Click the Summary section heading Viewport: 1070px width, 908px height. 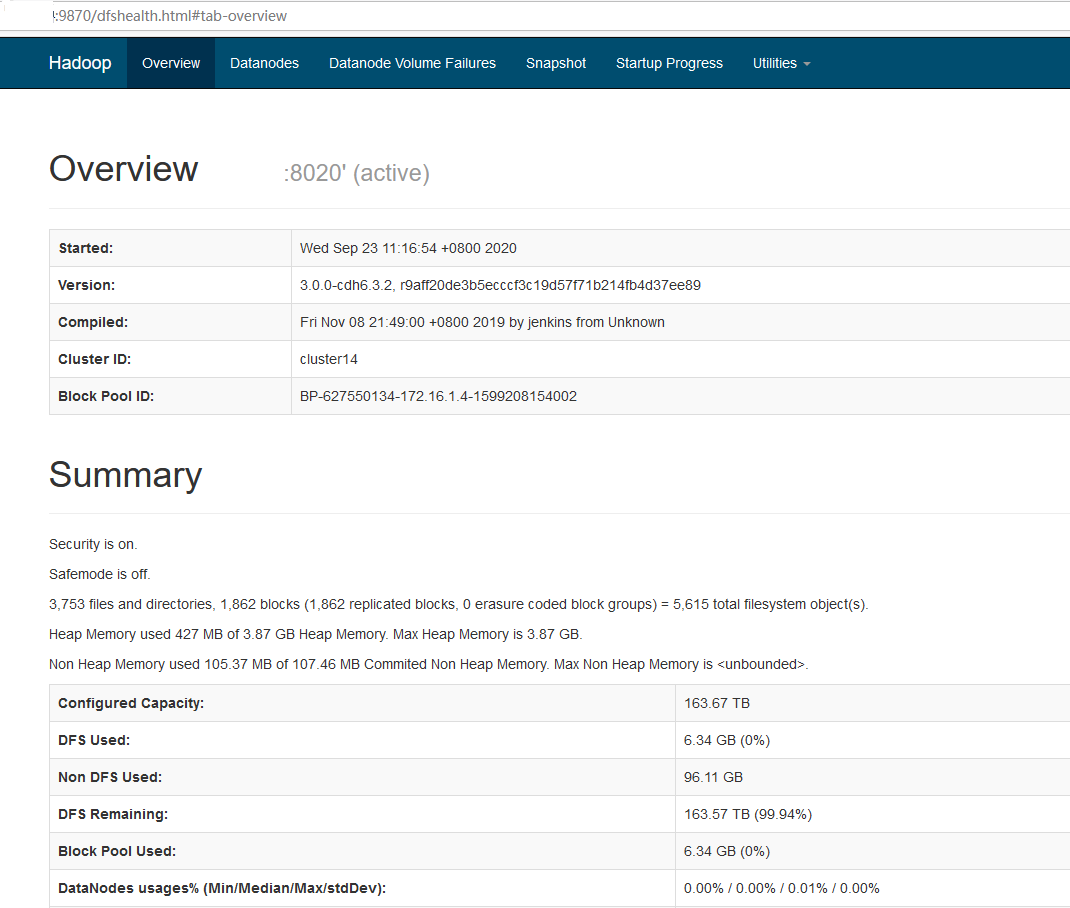coord(126,475)
